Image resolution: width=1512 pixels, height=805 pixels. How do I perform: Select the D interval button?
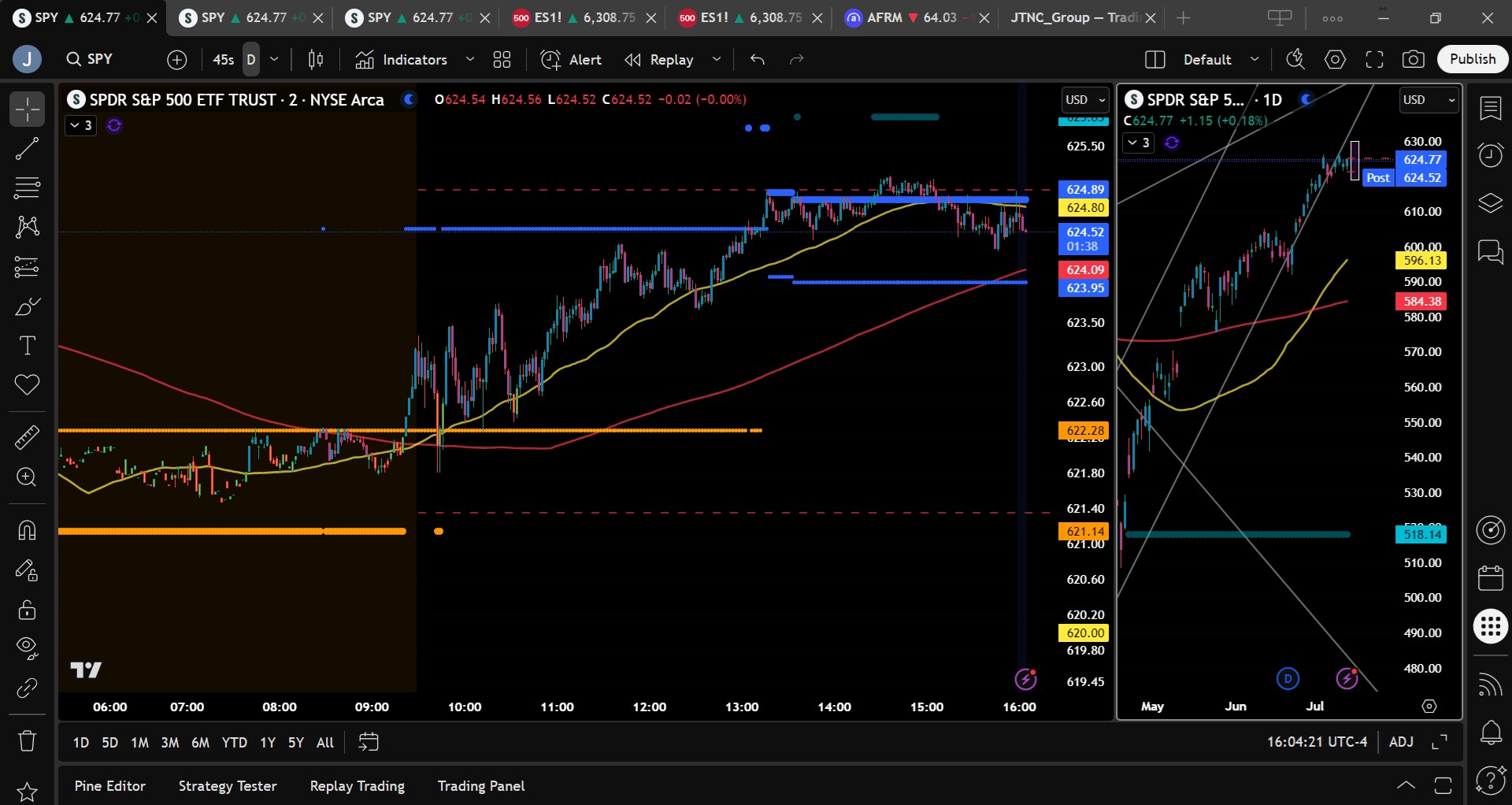[x=251, y=60]
